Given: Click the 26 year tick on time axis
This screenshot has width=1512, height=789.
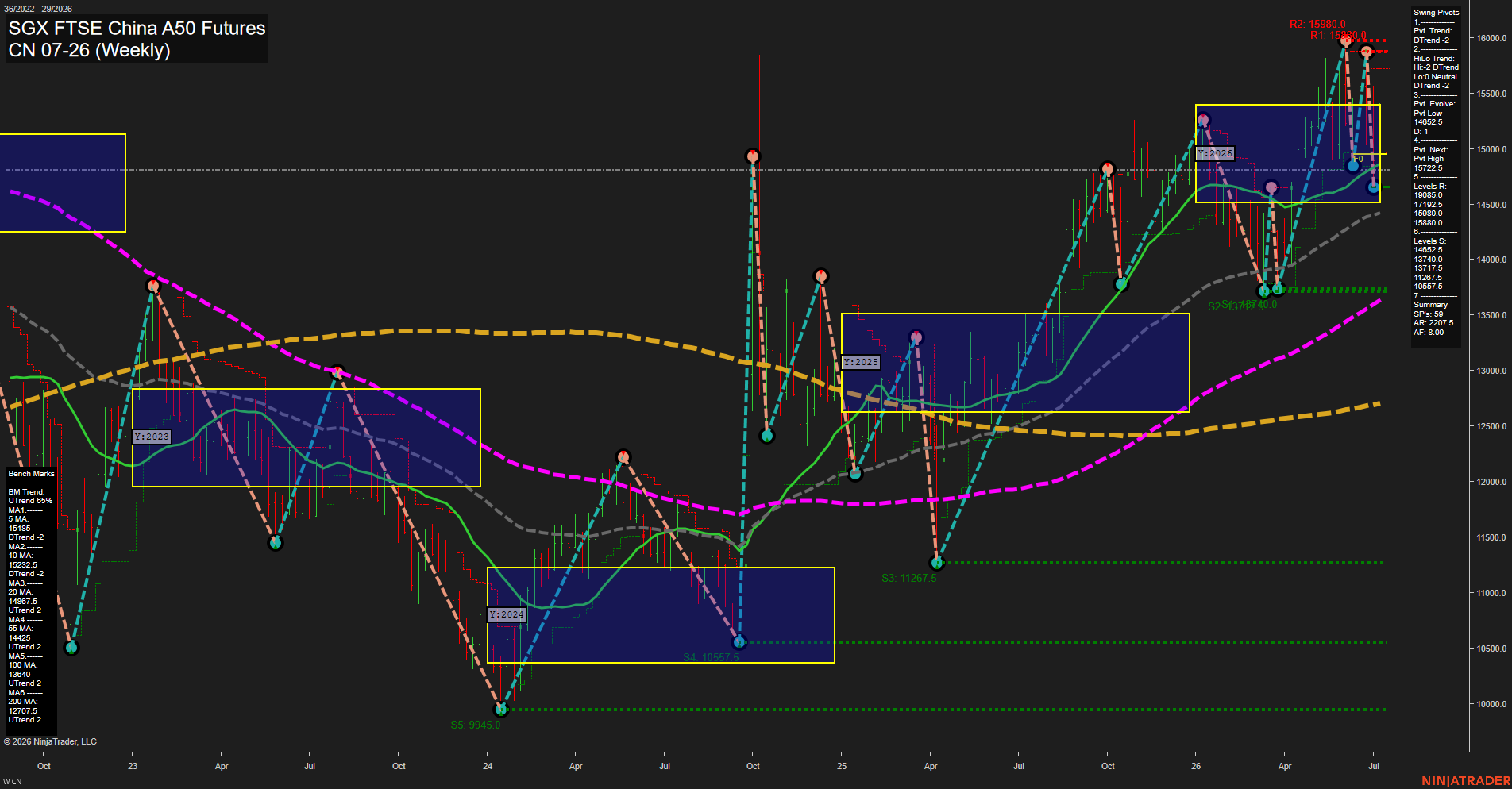Looking at the screenshot, I should click(x=1196, y=766).
